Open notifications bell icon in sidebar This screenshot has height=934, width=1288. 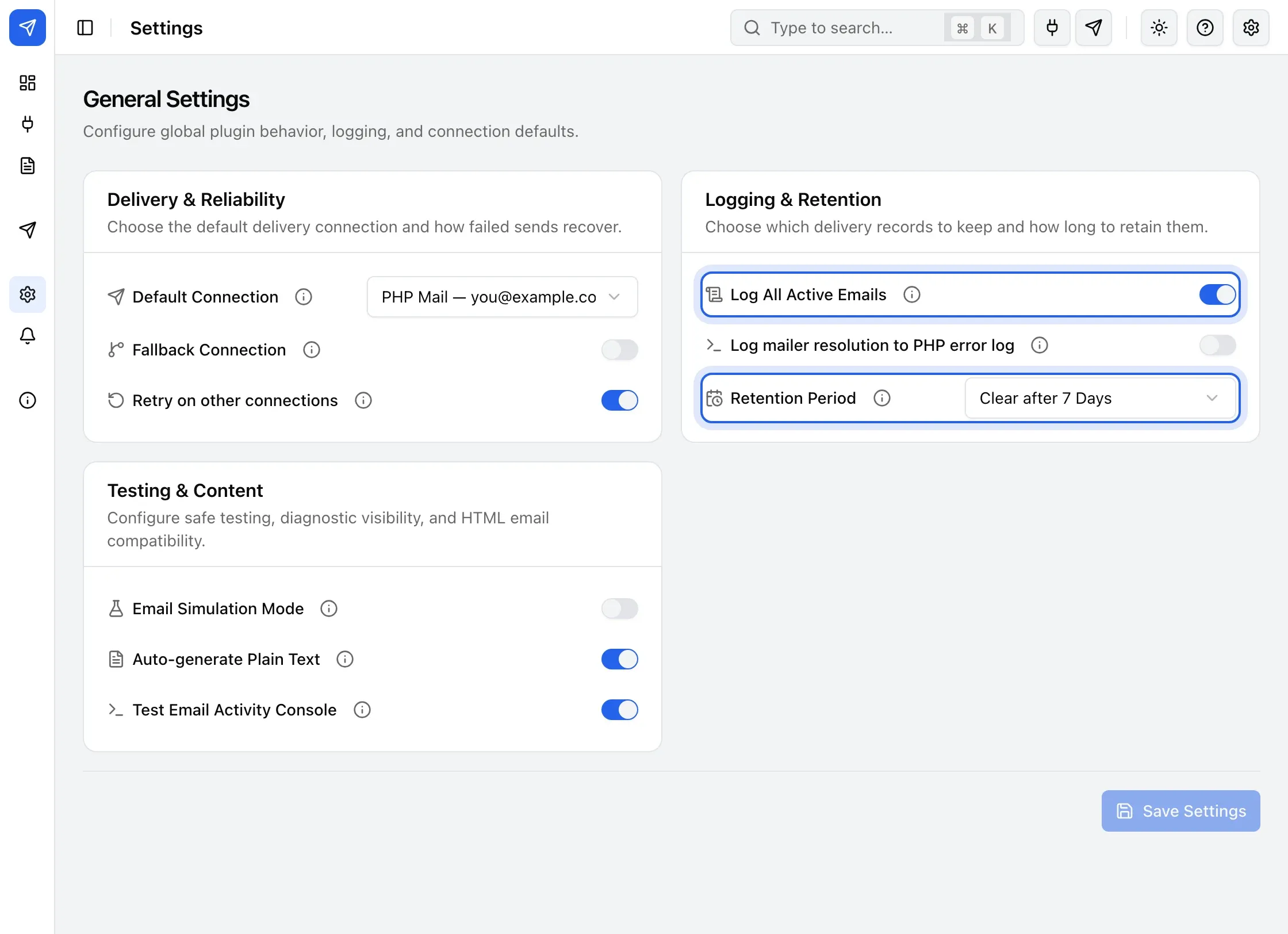(28, 336)
